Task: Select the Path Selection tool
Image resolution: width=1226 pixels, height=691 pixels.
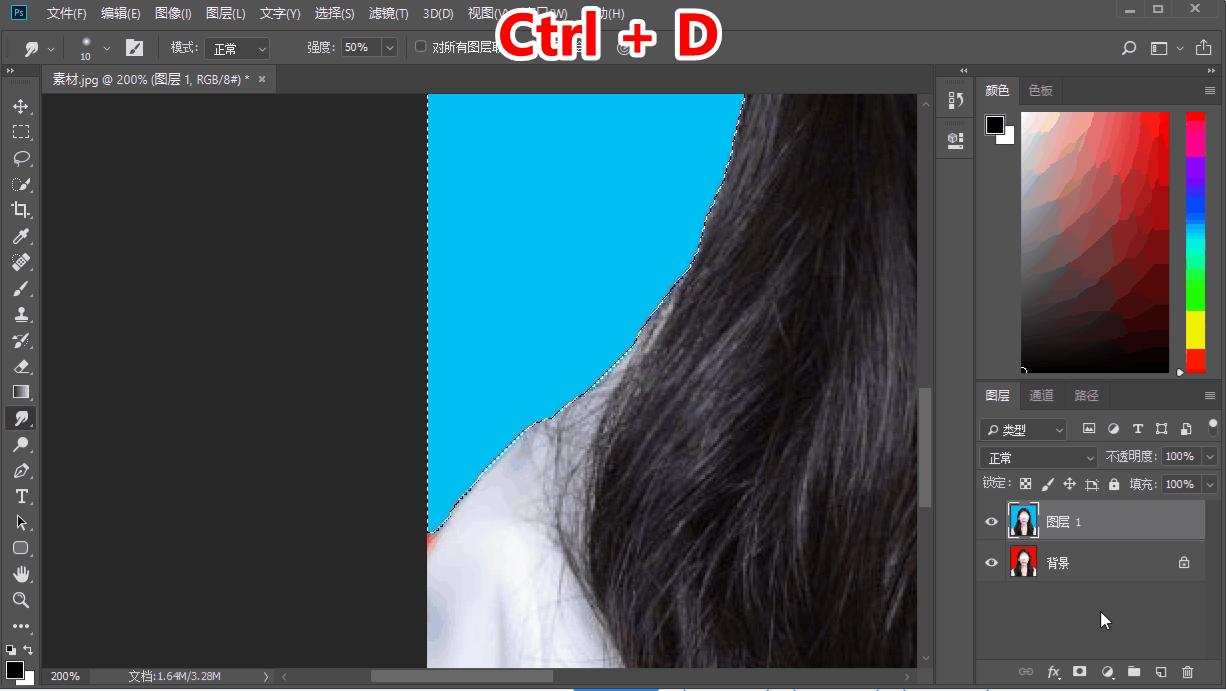Action: [x=20, y=522]
